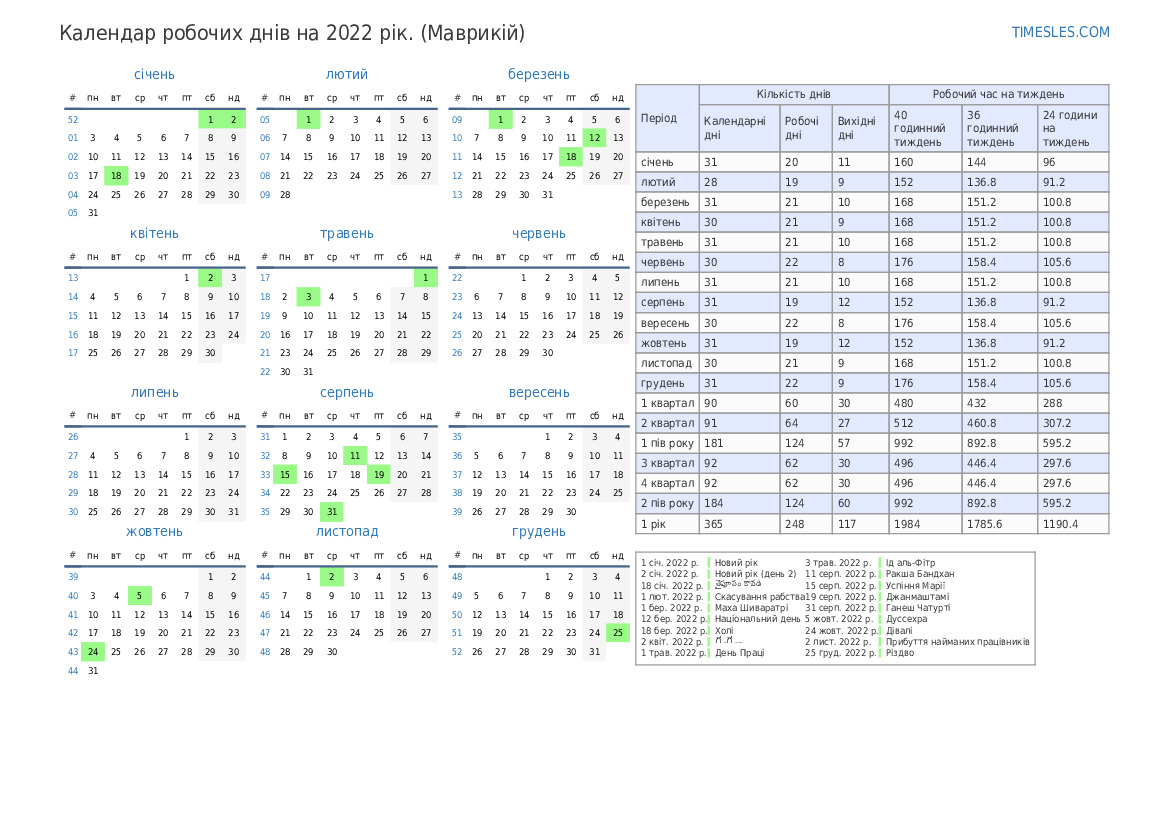This screenshot has width=1169, height=827.
Task: Click the '1 пів року' row label
Action: tap(667, 444)
